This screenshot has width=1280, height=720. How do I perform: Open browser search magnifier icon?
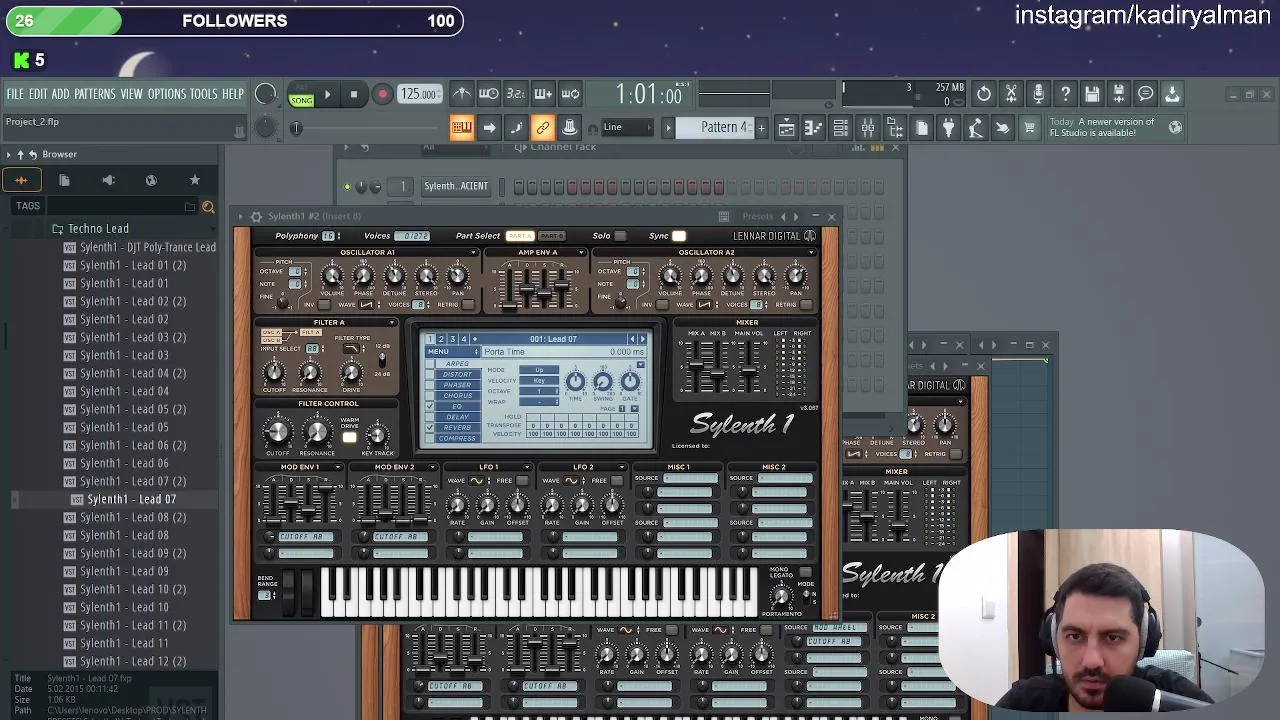[x=208, y=207]
